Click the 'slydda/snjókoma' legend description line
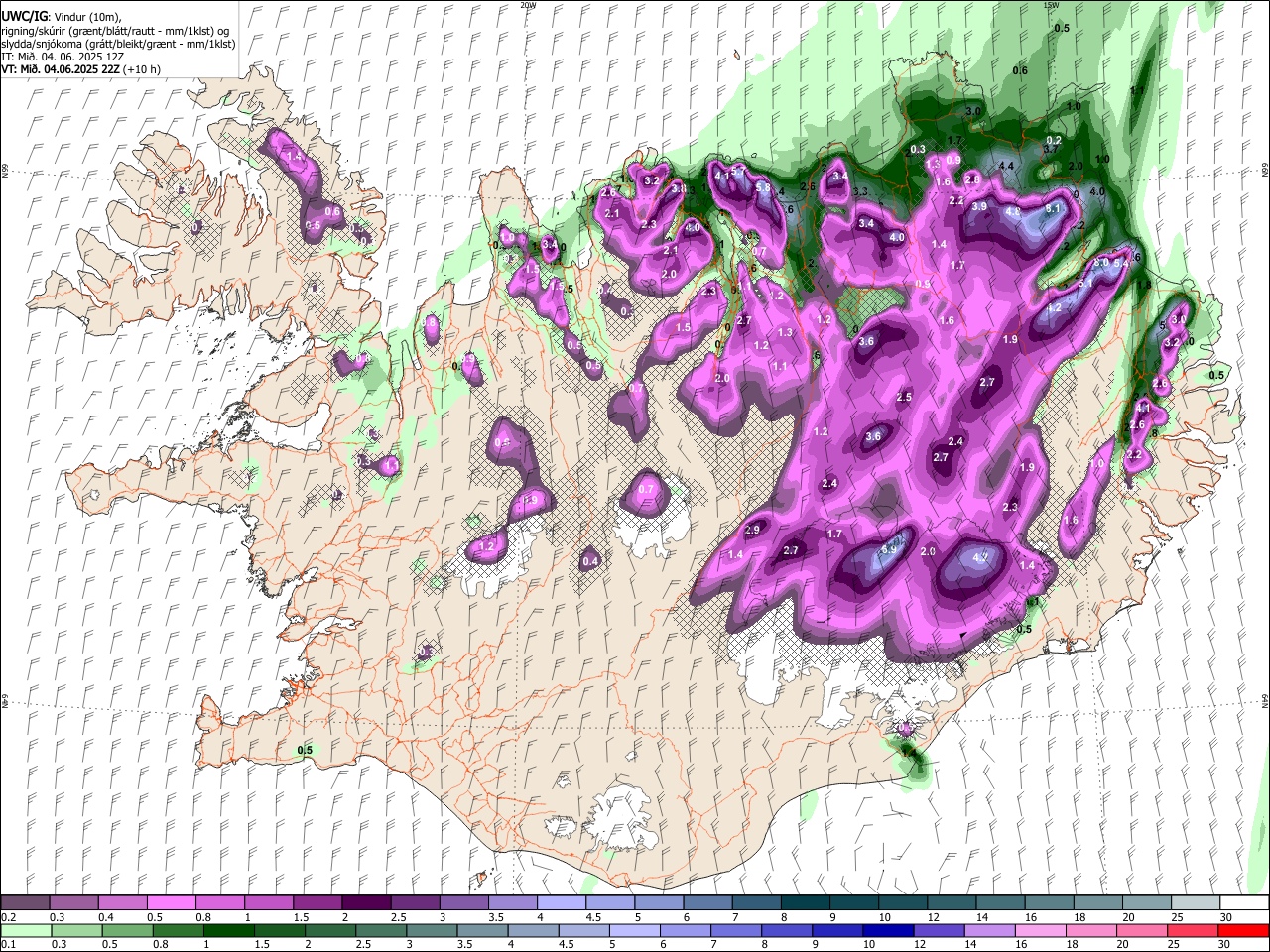Screen dimensions: 1270x952 pyautogui.click(x=117, y=44)
